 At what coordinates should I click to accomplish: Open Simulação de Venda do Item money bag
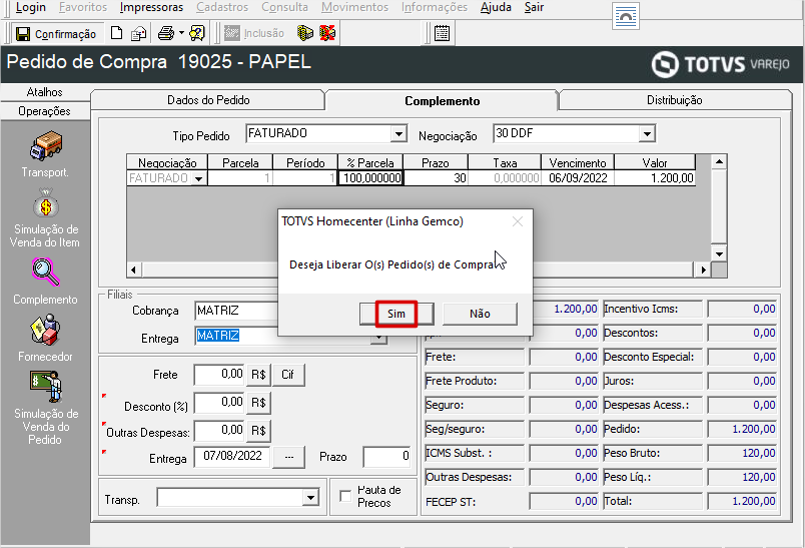pyautogui.click(x=46, y=203)
